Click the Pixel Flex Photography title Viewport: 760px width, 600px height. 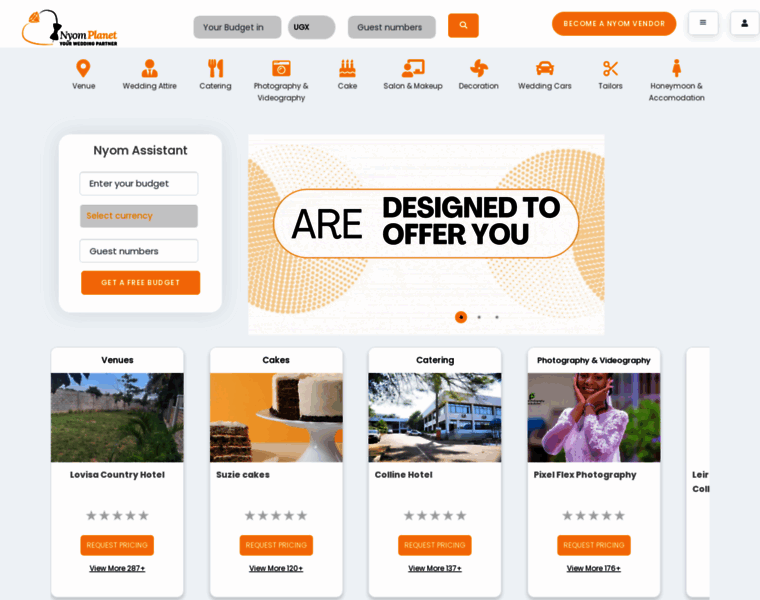[x=585, y=474]
